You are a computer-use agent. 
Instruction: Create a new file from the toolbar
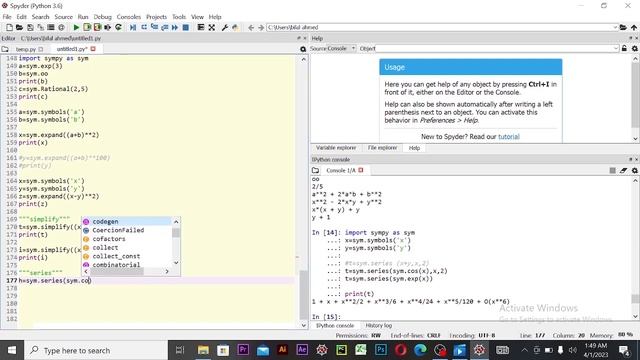tap(9, 27)
